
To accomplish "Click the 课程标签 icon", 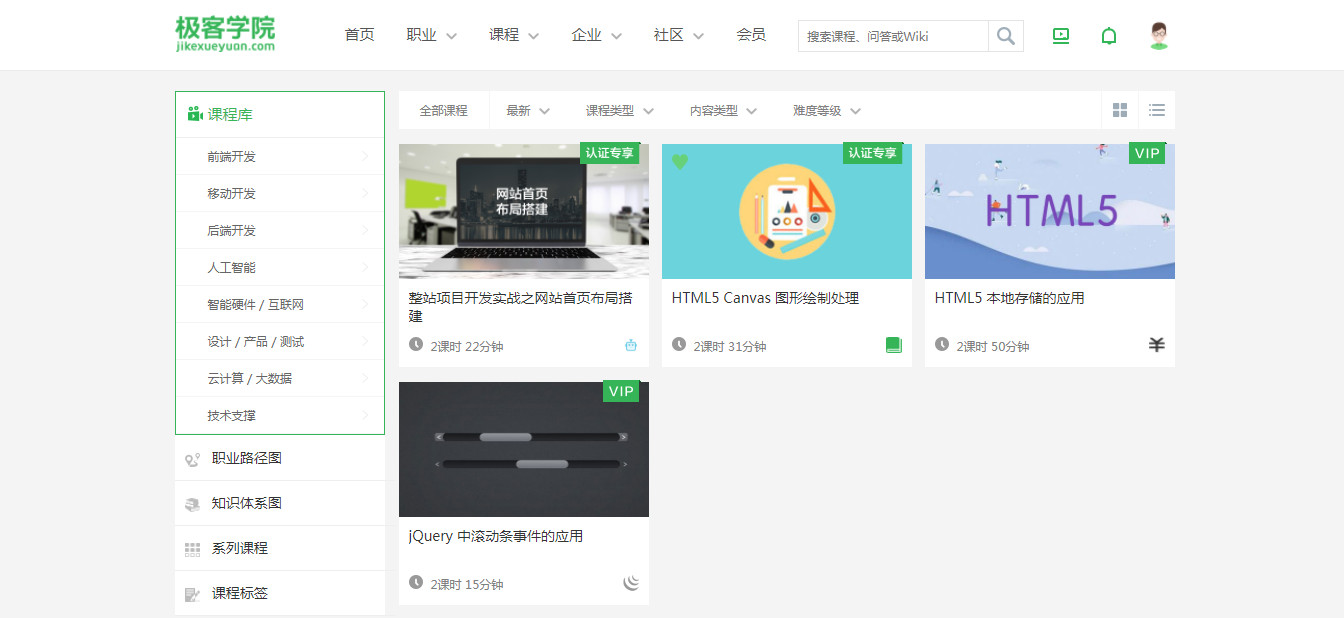I will (193, 594).
